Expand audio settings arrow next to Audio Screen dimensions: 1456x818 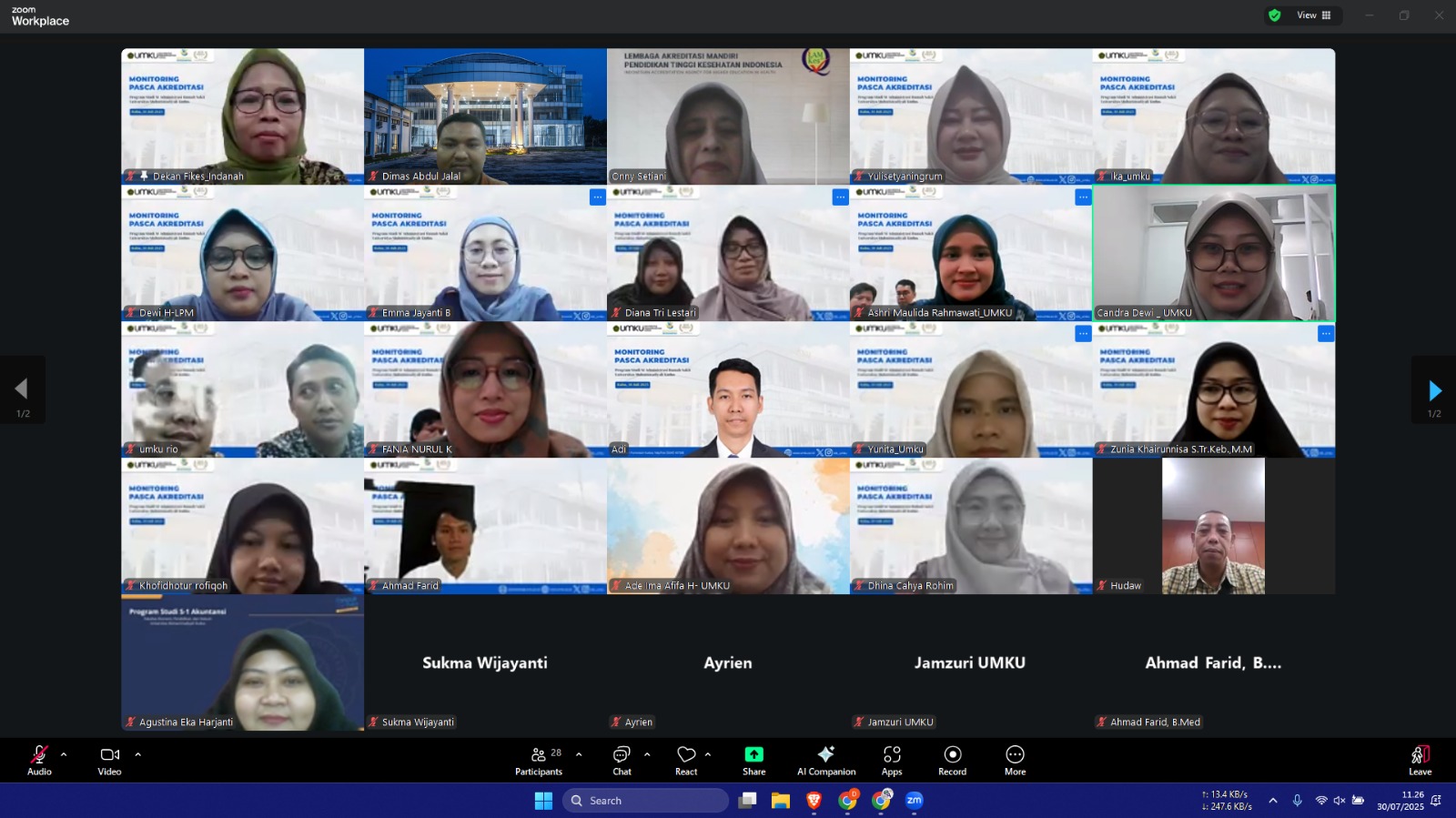pos(64,754)
